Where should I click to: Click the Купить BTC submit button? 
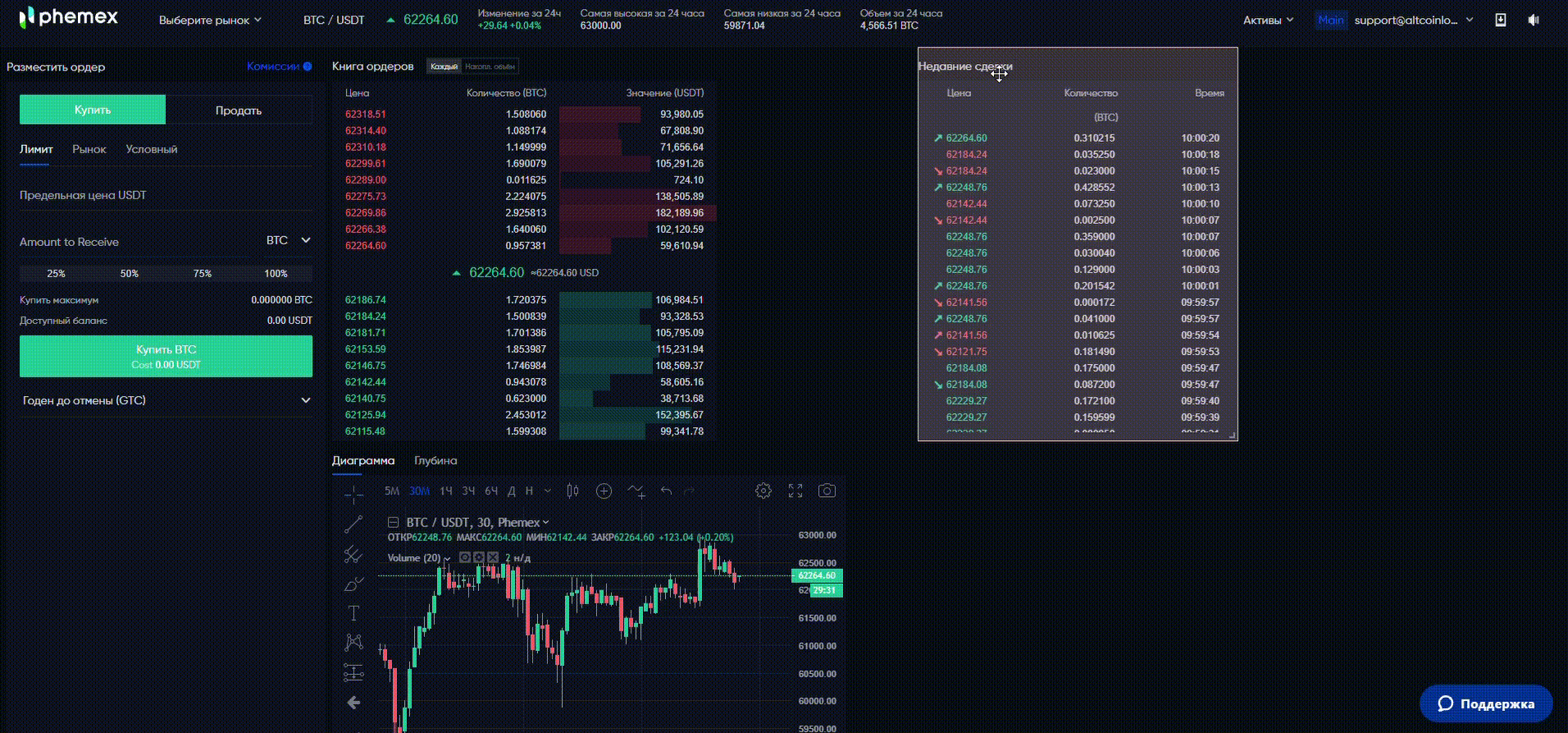(166, 356)
